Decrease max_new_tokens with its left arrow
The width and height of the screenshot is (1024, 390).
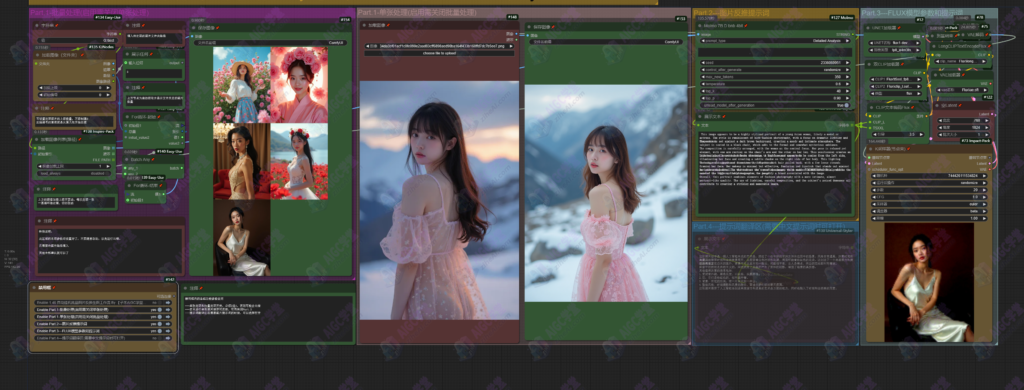[702, 76]
